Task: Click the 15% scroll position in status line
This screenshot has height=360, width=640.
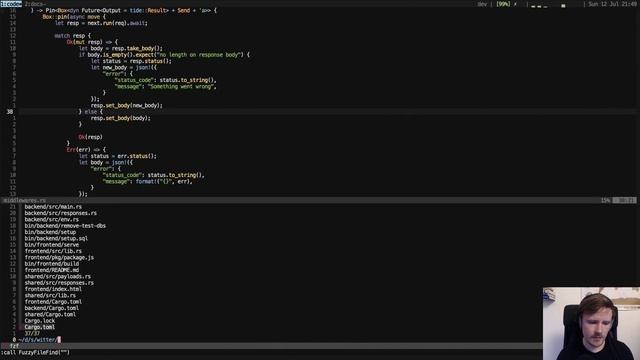Action: (605, 200)
